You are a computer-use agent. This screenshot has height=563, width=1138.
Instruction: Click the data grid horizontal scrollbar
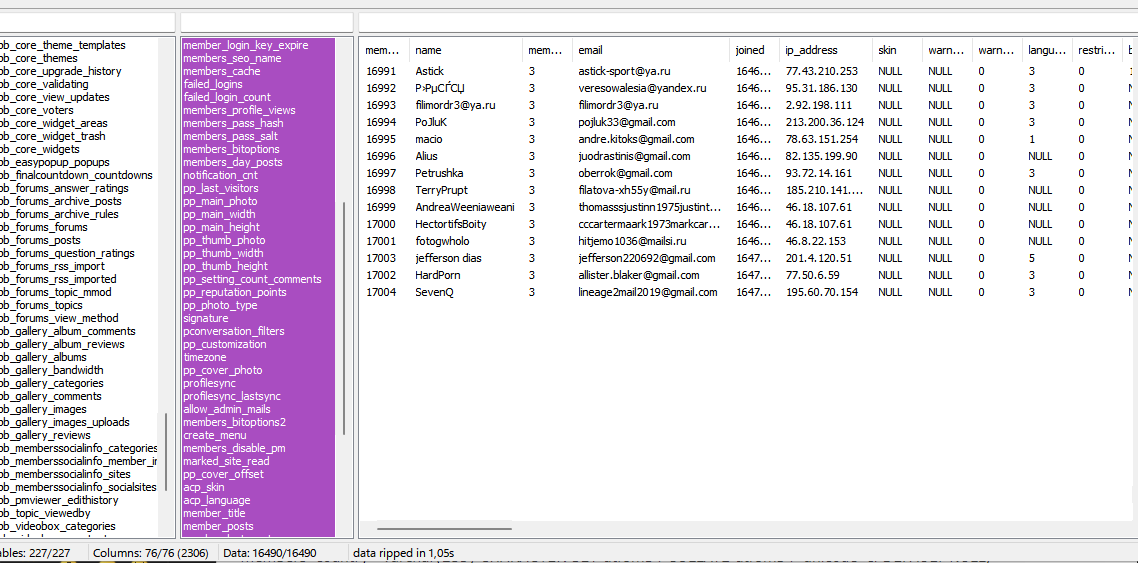point(444,529)
